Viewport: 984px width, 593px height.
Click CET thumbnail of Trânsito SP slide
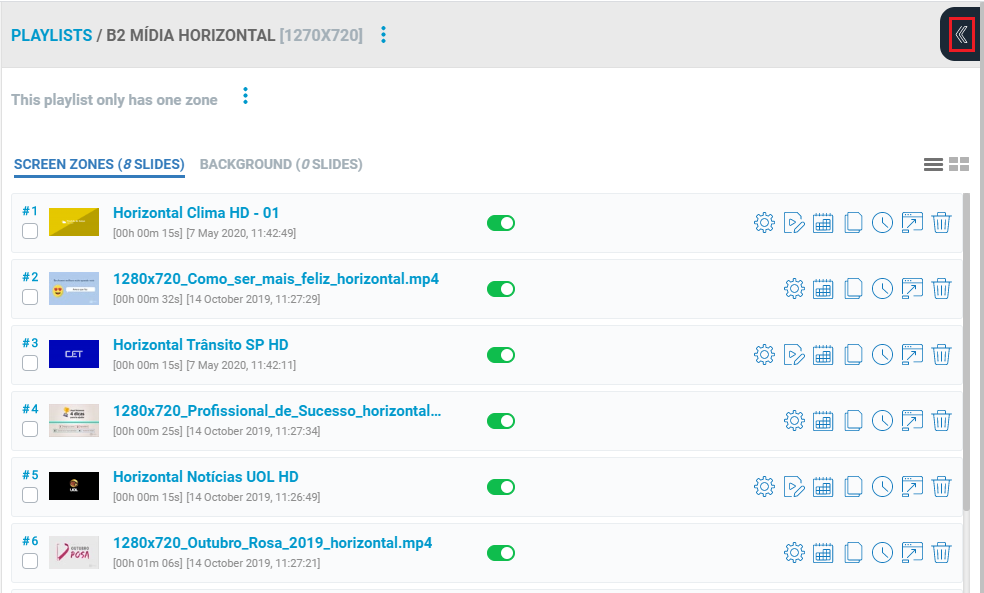click(74, 354)
